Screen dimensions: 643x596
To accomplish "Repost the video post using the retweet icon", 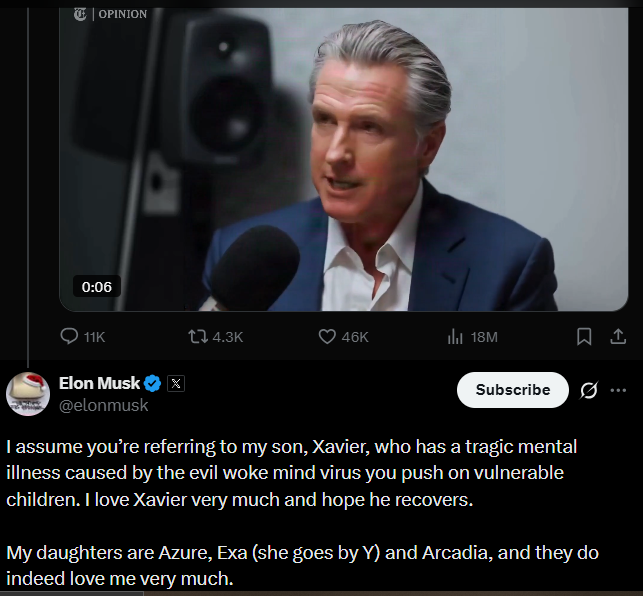I will (197, 337).
